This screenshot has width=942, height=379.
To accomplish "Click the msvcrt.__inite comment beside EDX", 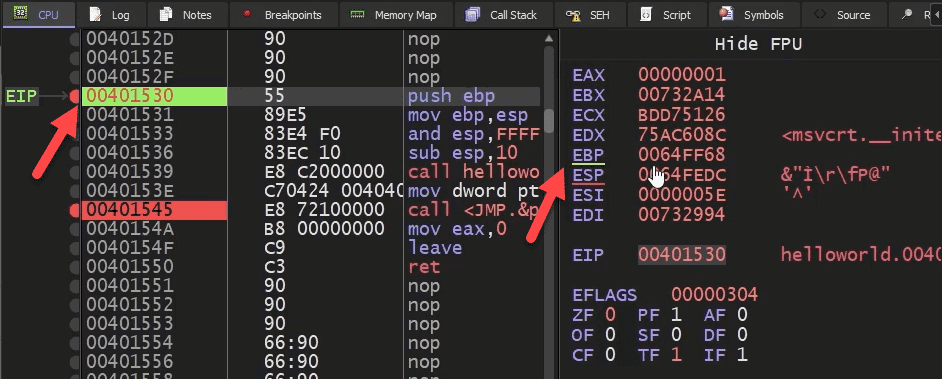I will click(861, 135).
